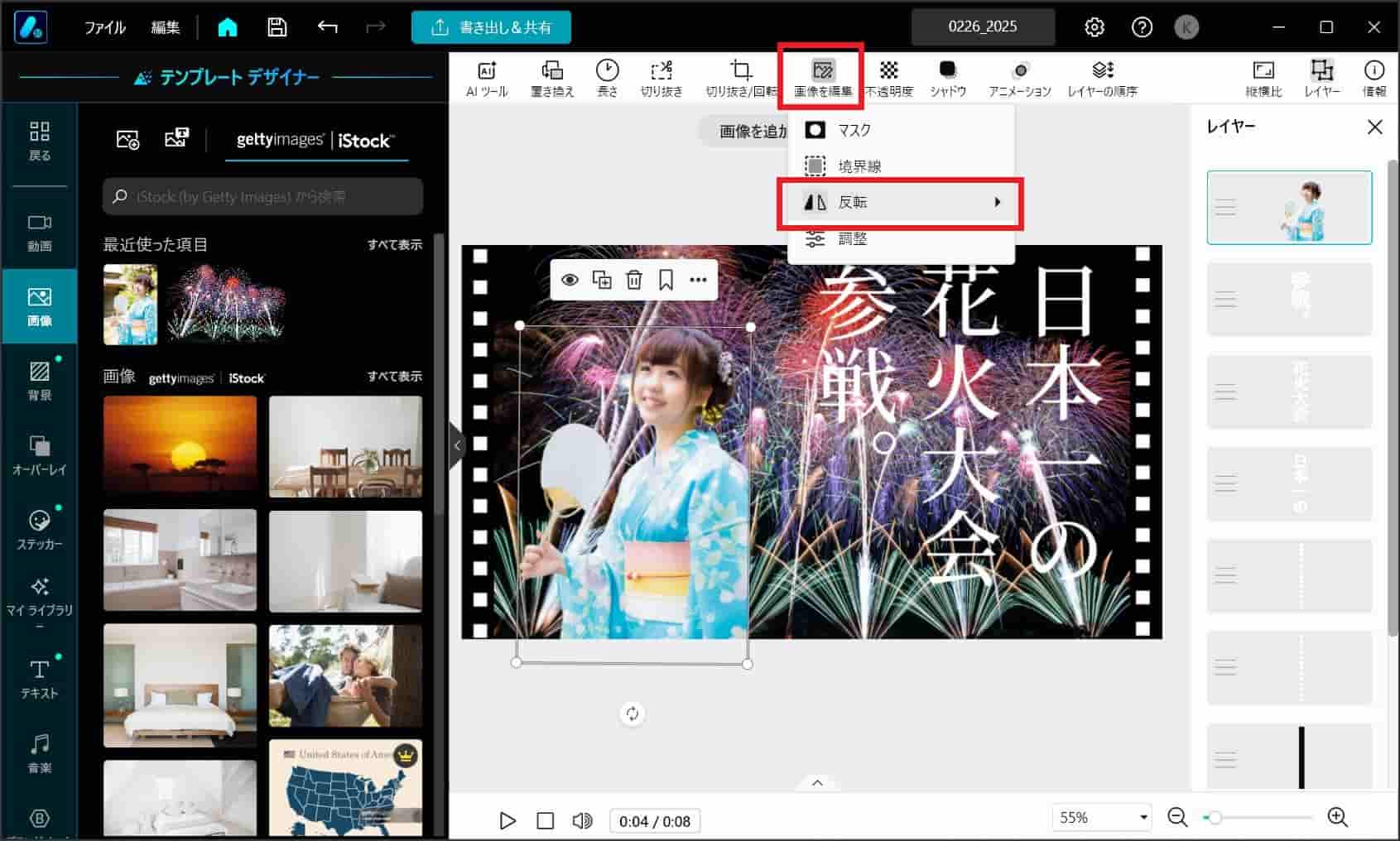Open the 情報 info button
The image size is (1400, 841).
click(1374, 79)
